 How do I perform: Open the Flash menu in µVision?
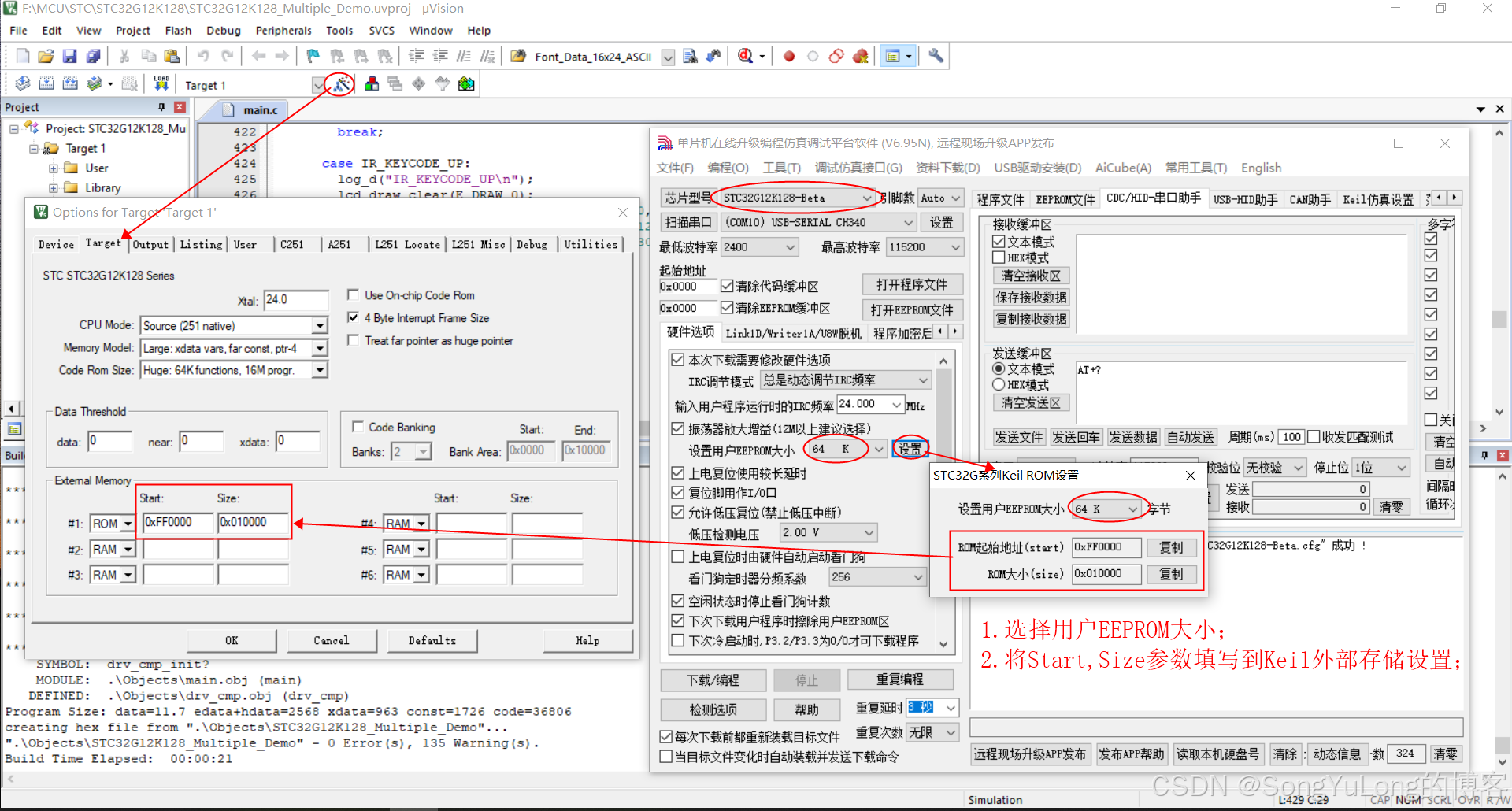point(178,30)
